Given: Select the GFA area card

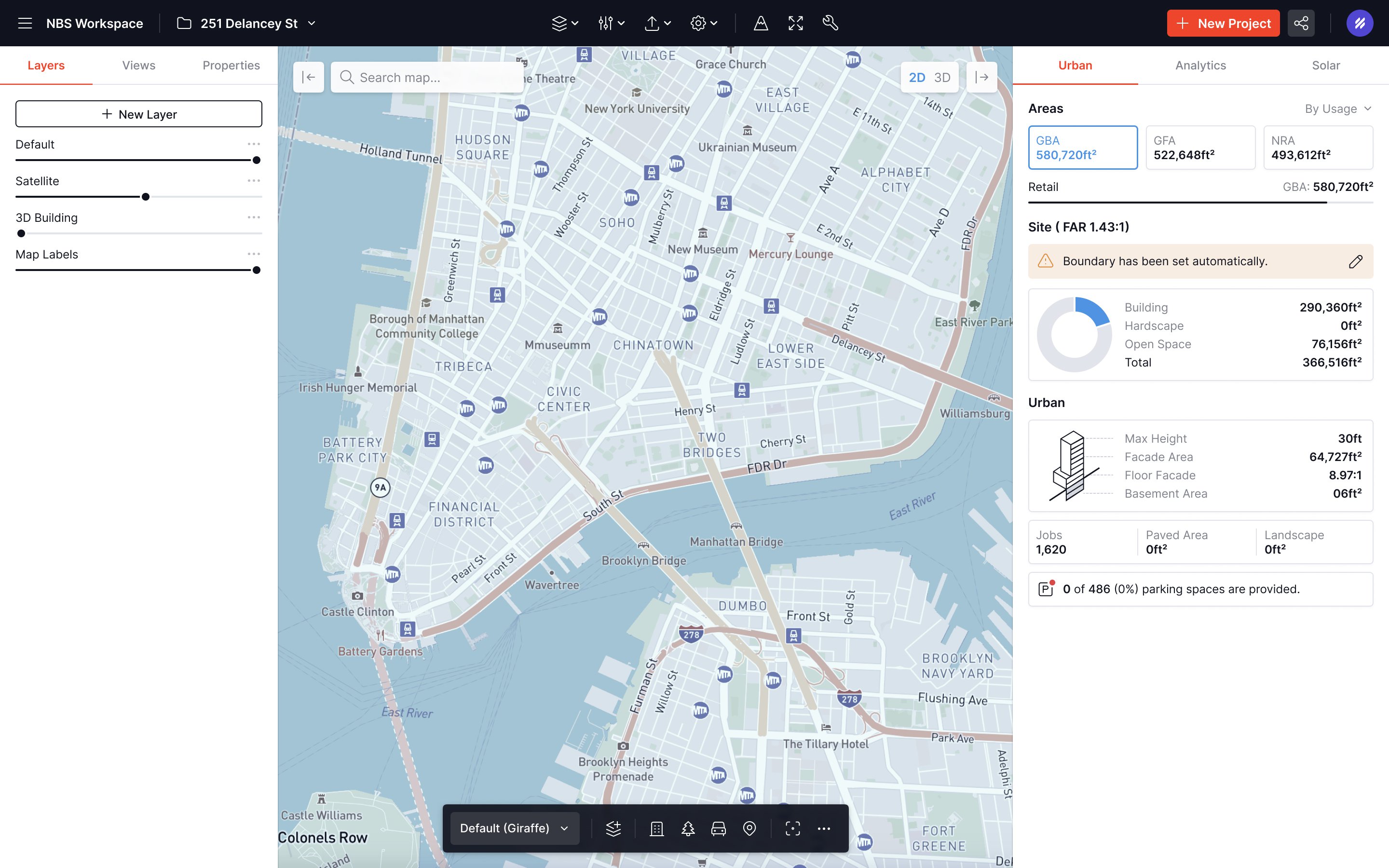Looking at the screenshot, I should click(x=1200, y=148).
